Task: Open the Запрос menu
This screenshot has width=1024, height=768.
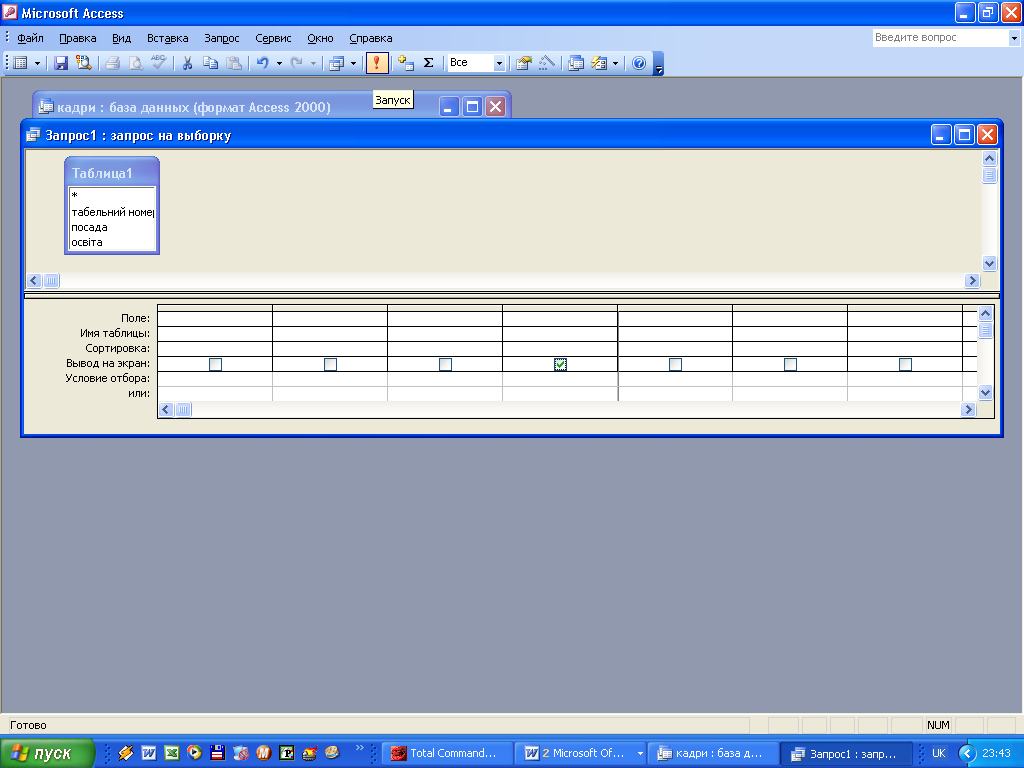Action: (x=221, y=38)
